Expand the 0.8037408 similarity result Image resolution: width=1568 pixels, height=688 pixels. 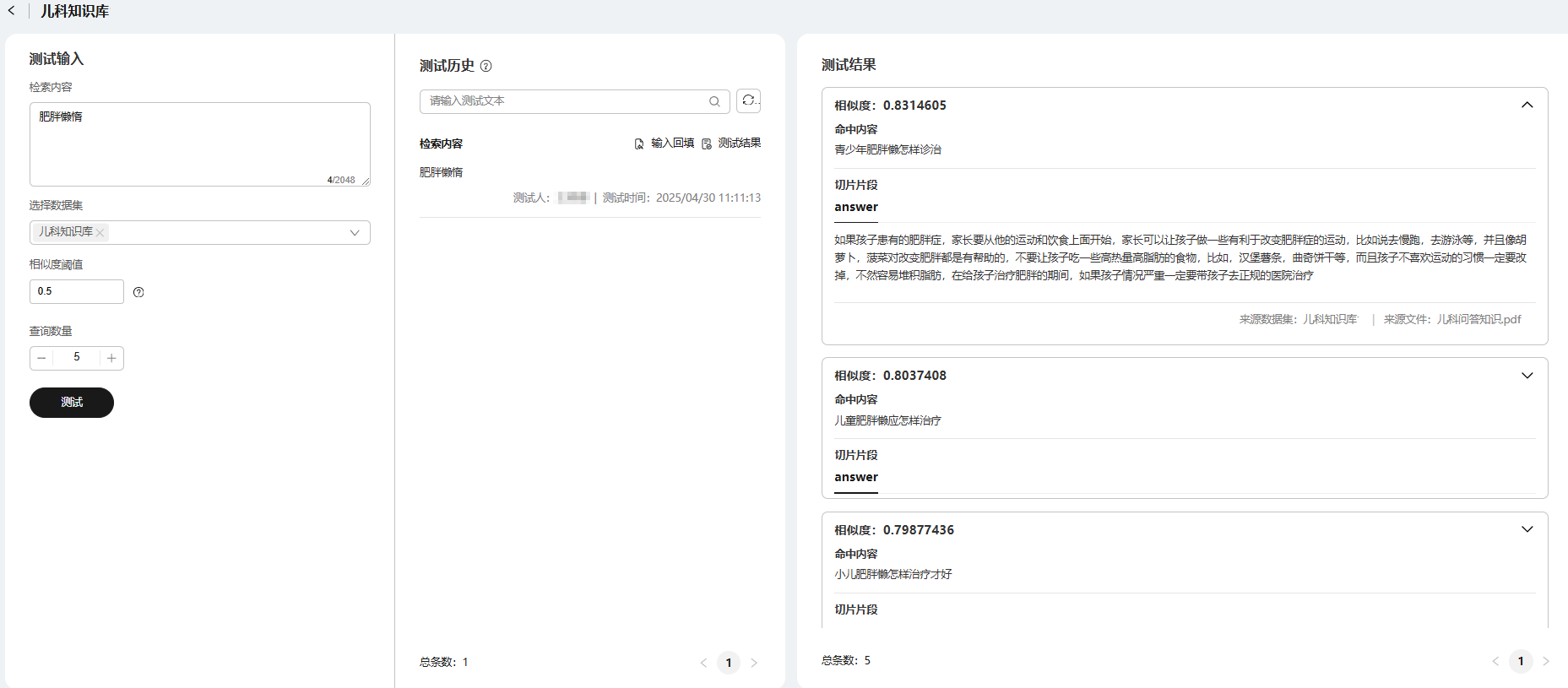[1527, 376]
